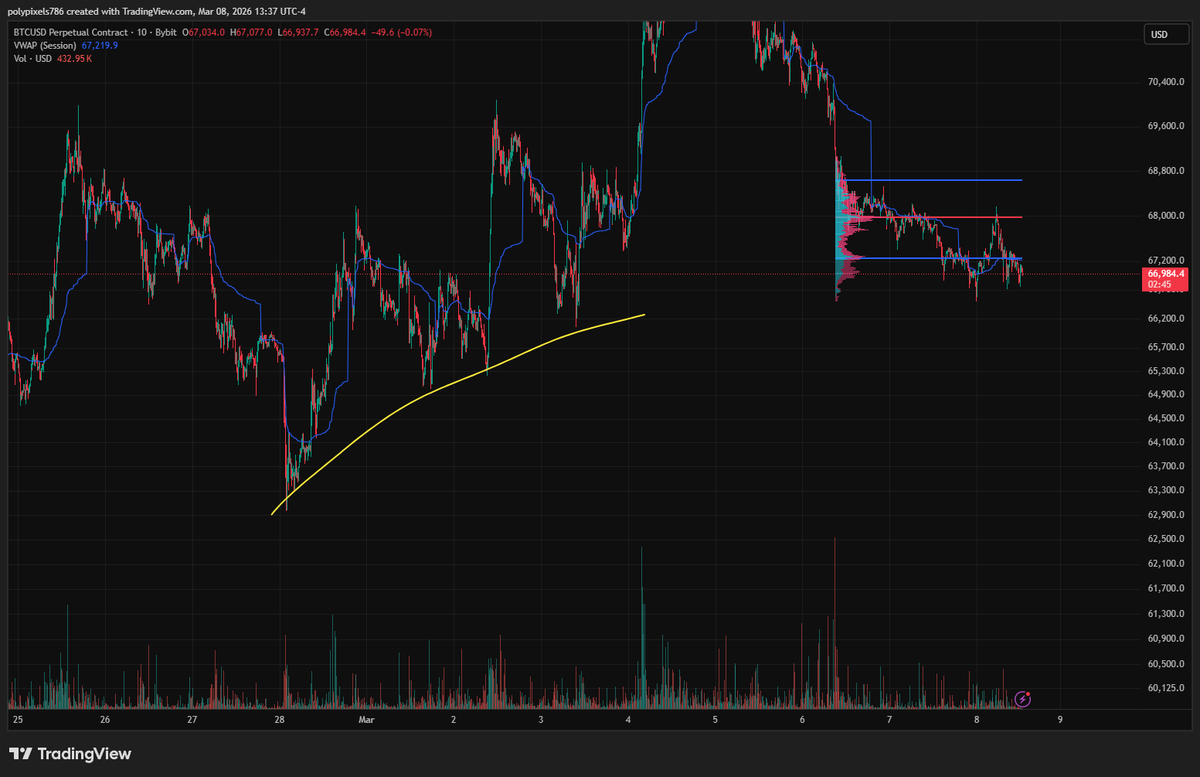
Task: Click the lightning bolt icon on the chart
Action: (x=1023, y=697)
